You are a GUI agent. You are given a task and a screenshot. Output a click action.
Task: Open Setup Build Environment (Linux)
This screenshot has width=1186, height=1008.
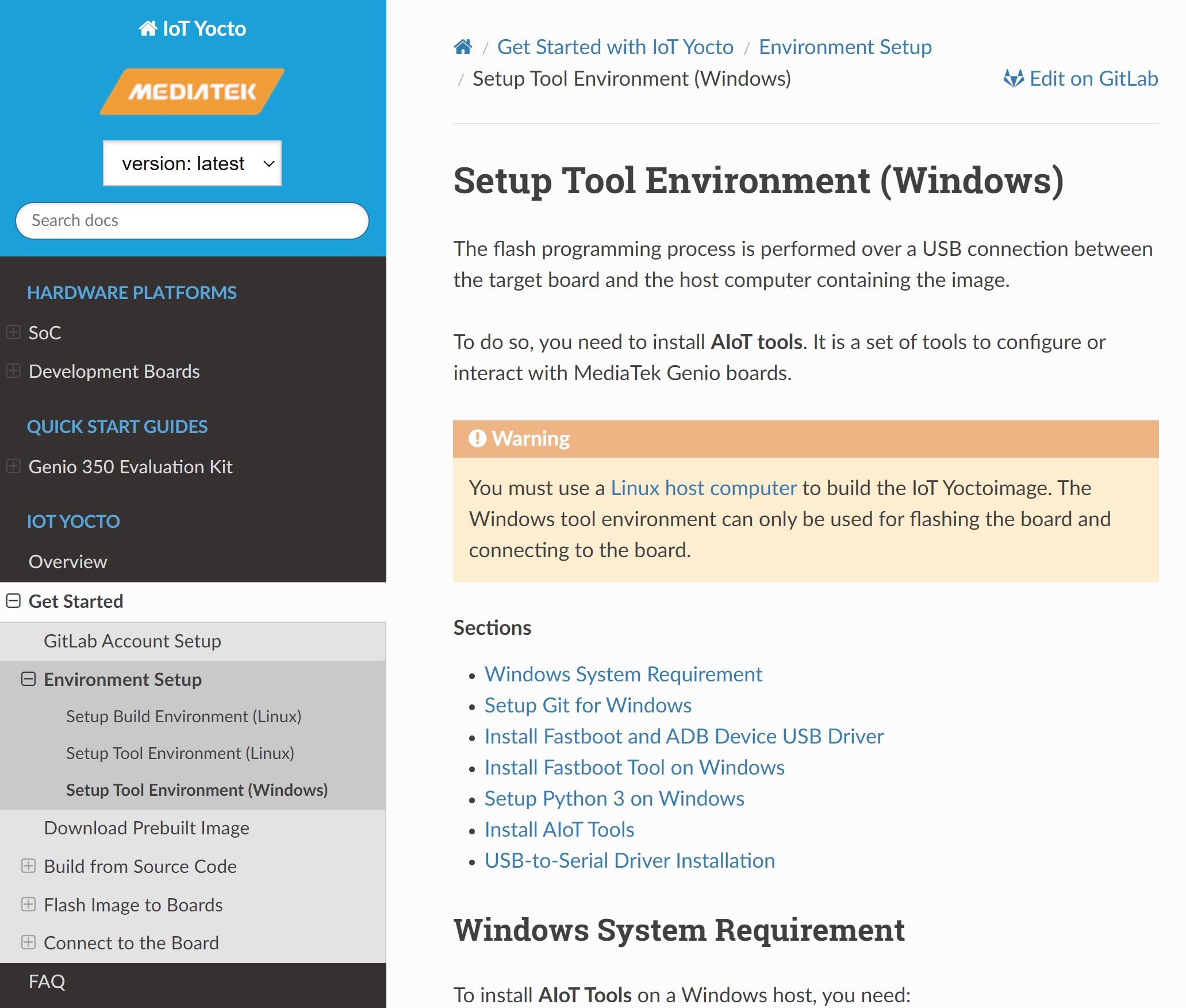pyautogui.click(x=183, y=716)
